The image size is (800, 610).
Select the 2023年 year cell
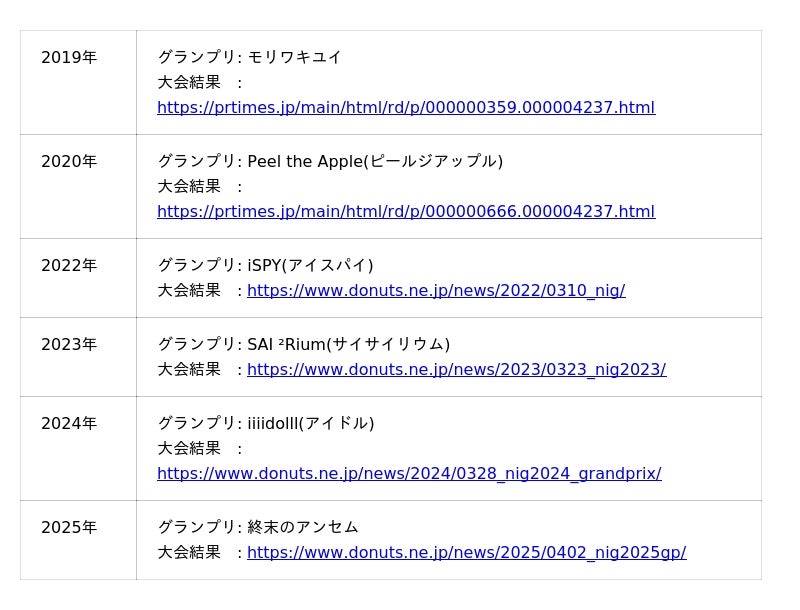(69, 345)
